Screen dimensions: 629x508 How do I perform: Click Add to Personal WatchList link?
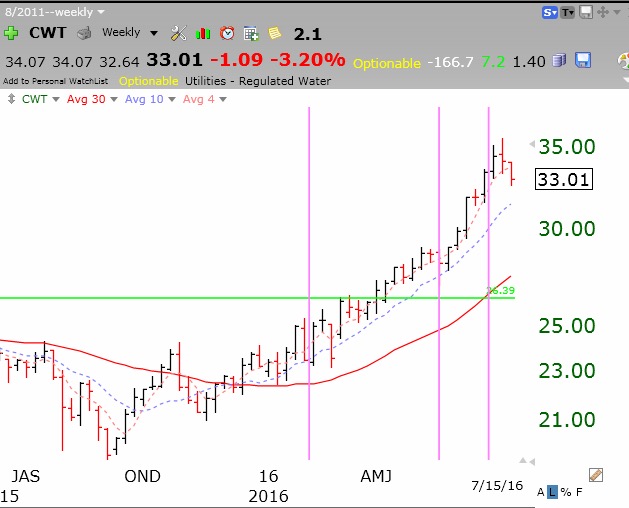pyautogui.click(x=56, y=80)
